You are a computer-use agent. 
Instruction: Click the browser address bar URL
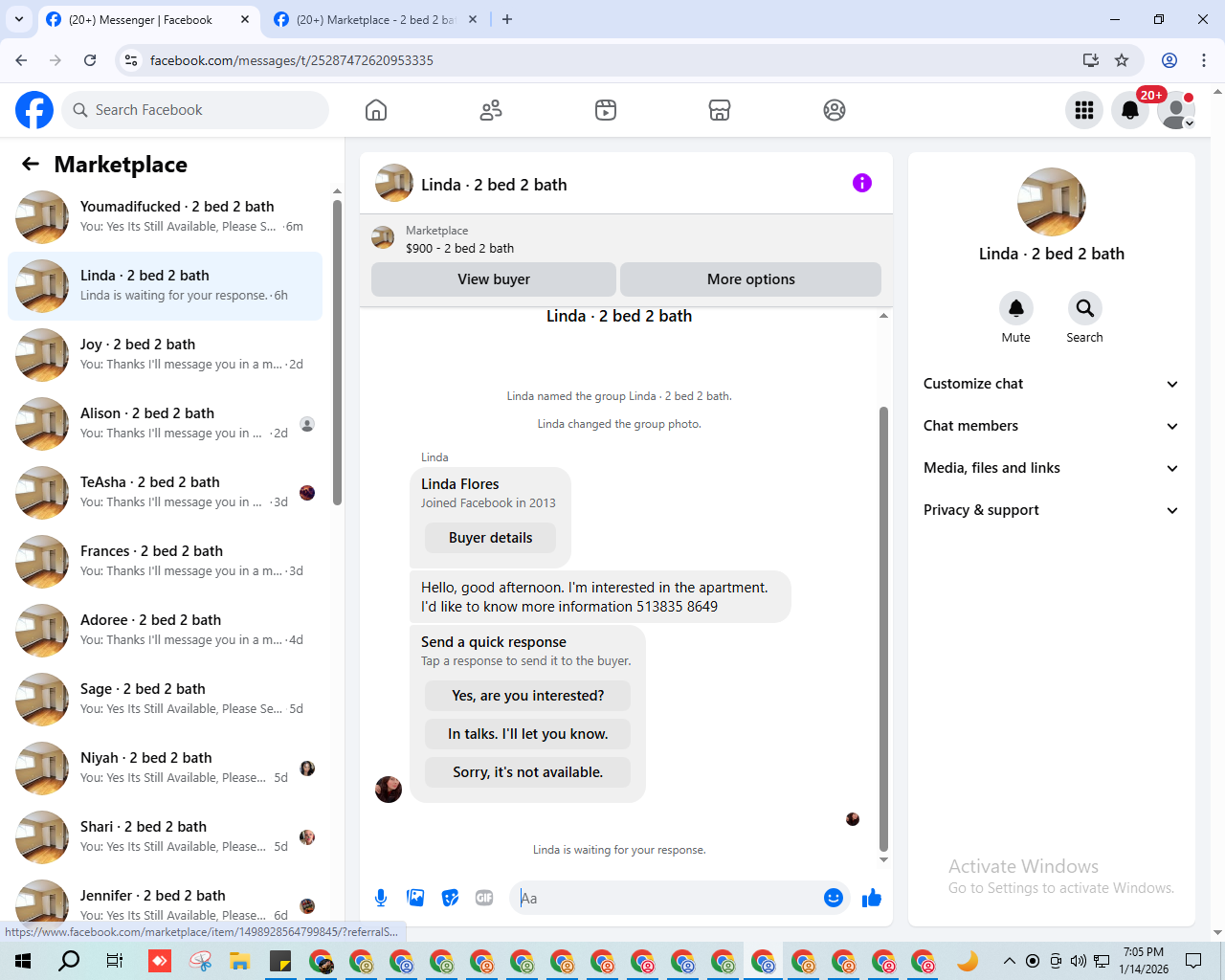[292, 60]
